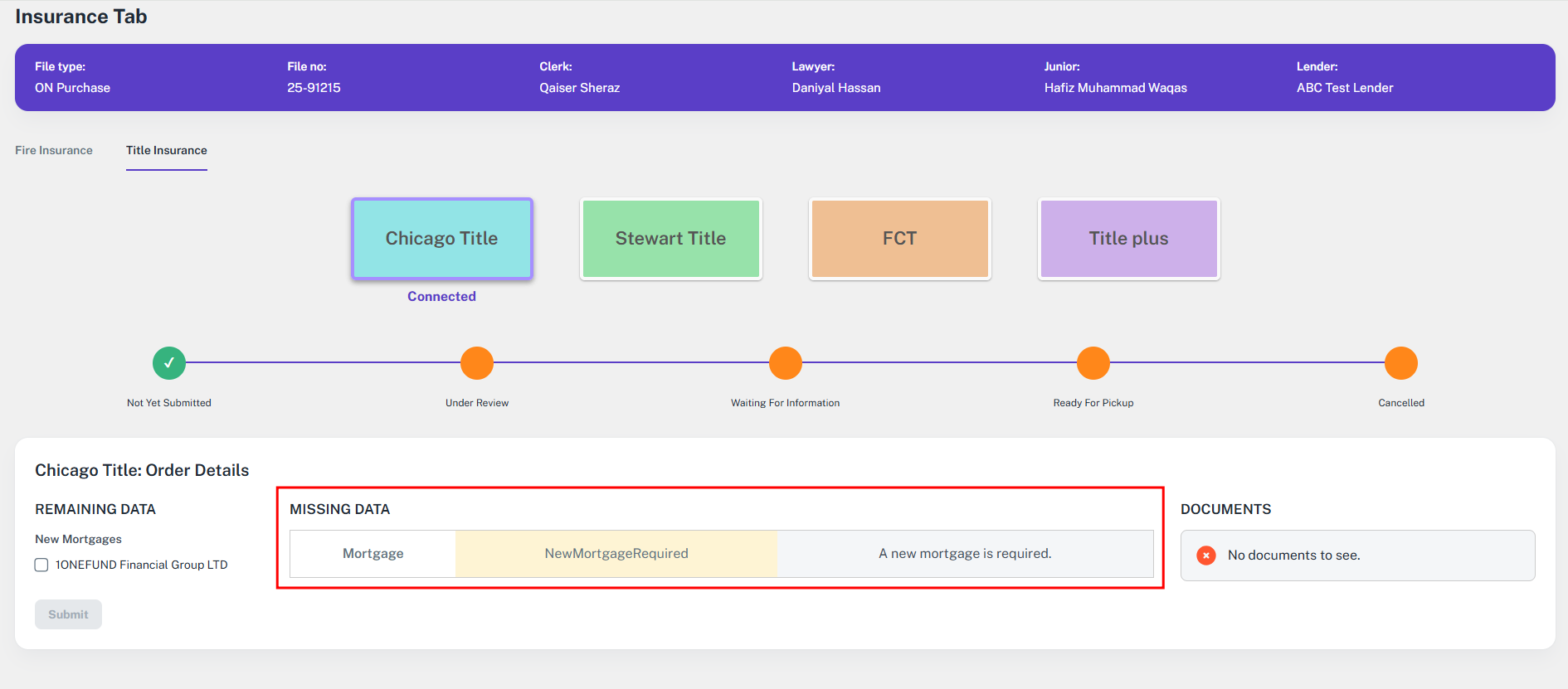Viewport: 1568px width, 689px height.
Task: Click the file type ON Purchase
Action: pyautogui.click(x=72, y=88)
